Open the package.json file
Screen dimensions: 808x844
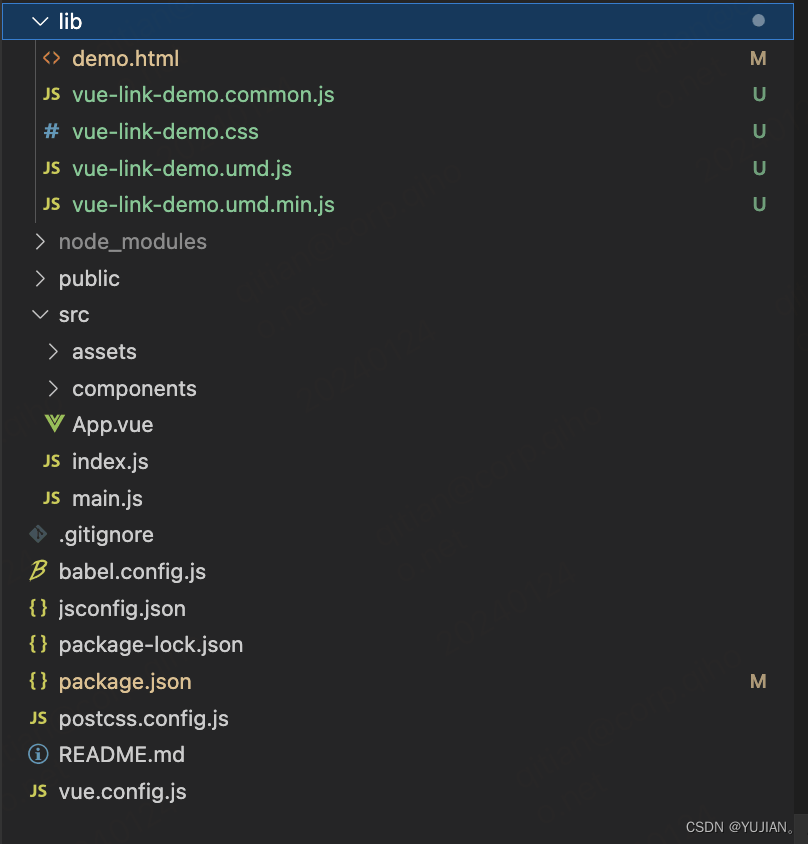point(125,681)
